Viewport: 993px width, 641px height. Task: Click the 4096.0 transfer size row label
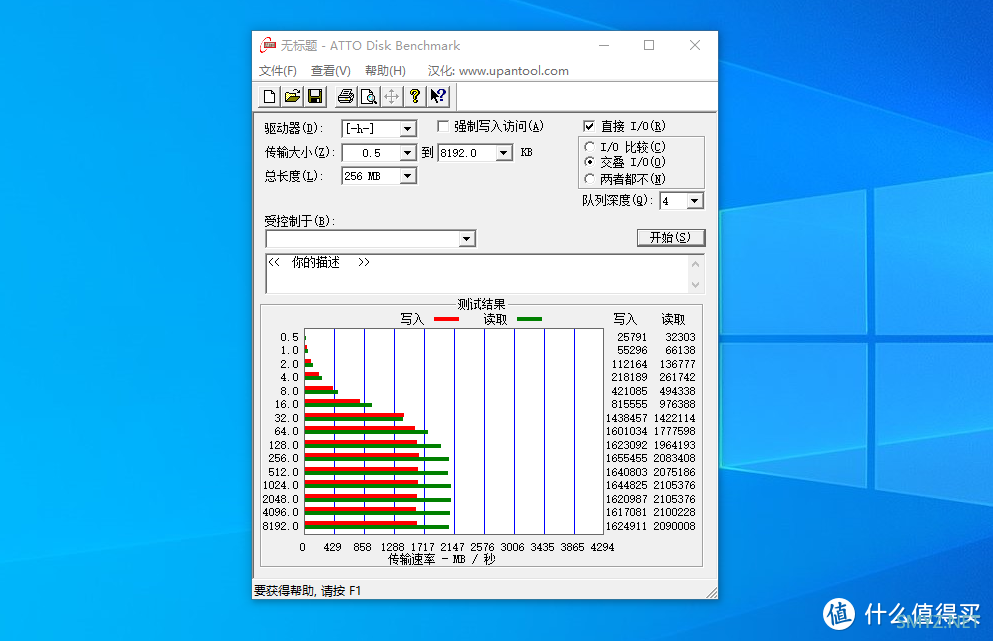click(x=281, y=512)
